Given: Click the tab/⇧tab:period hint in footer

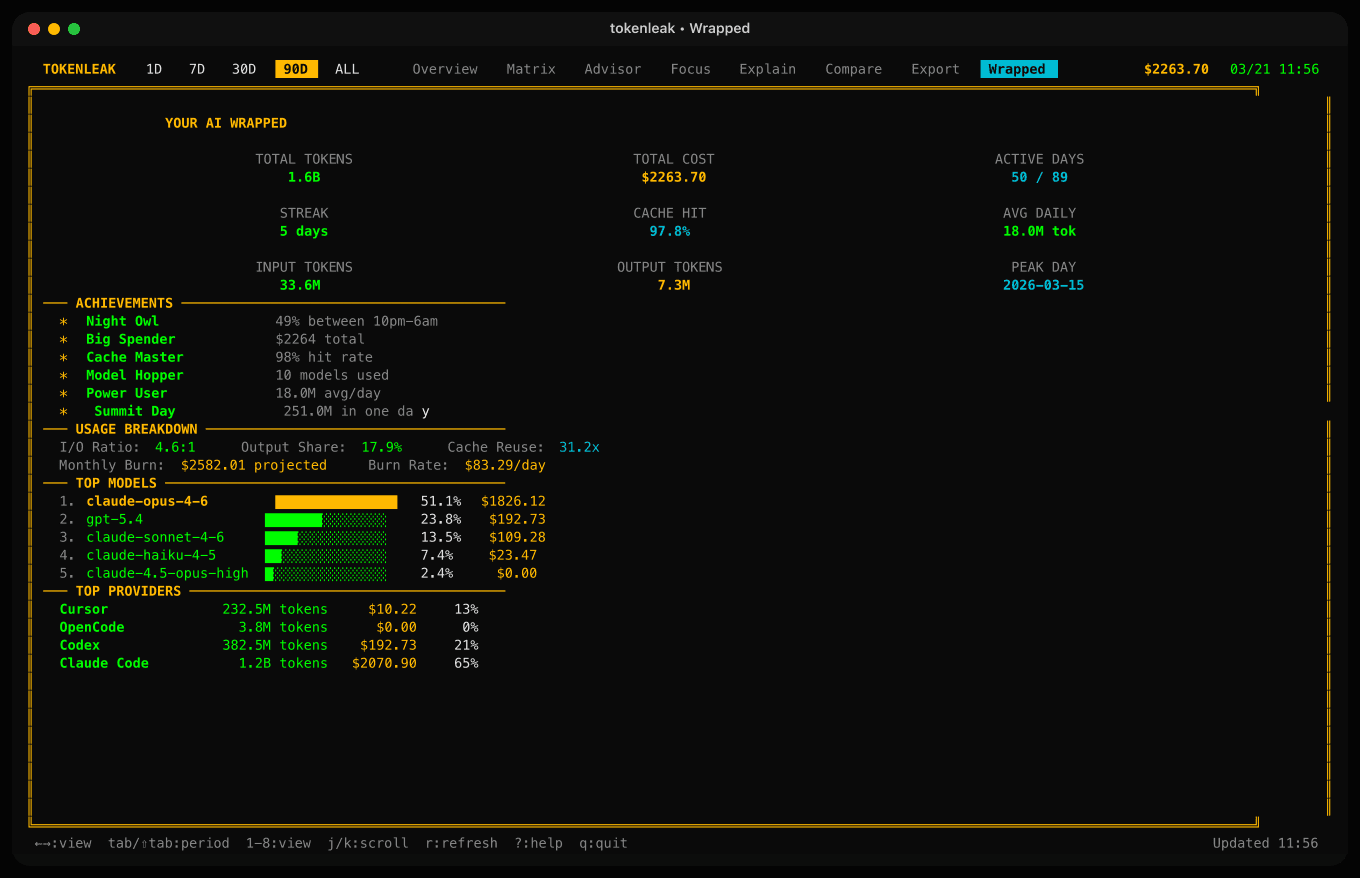Looking at the screenshot, I should (169, 843).
